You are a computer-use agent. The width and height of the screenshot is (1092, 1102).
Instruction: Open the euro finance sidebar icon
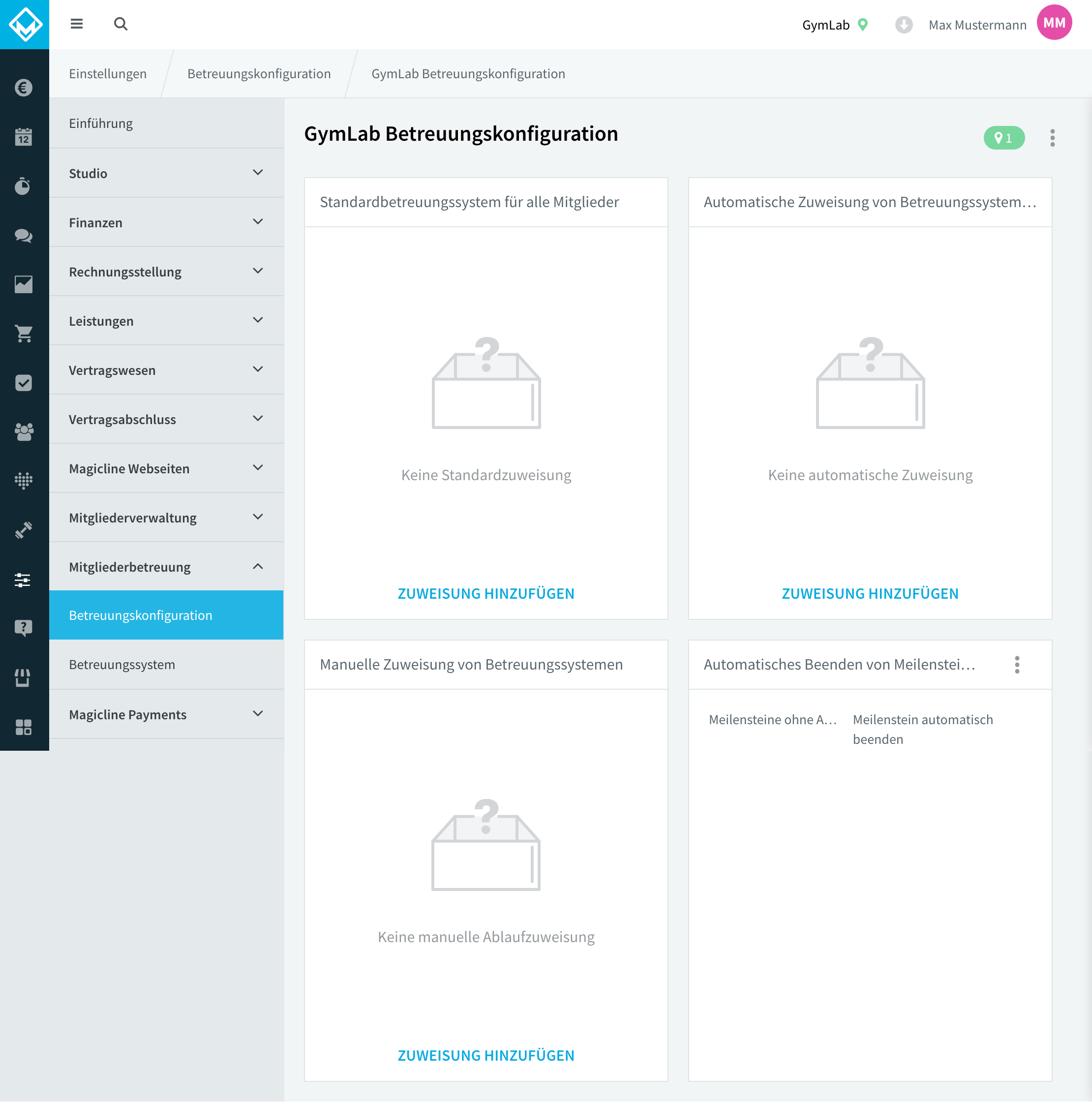[24, 88]
